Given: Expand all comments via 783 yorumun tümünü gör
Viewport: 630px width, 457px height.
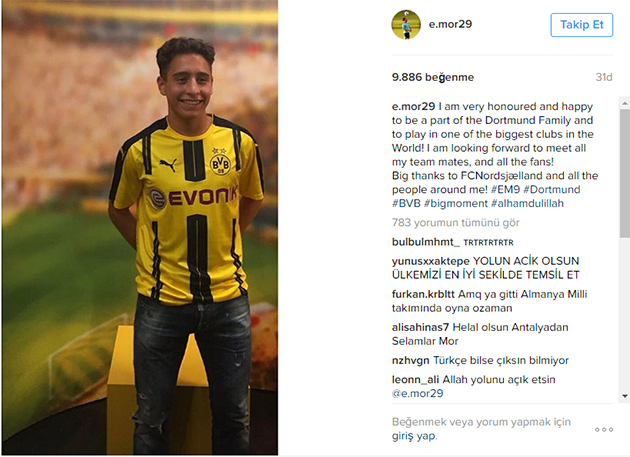Looking at the screenshot, I should [456, 222].
